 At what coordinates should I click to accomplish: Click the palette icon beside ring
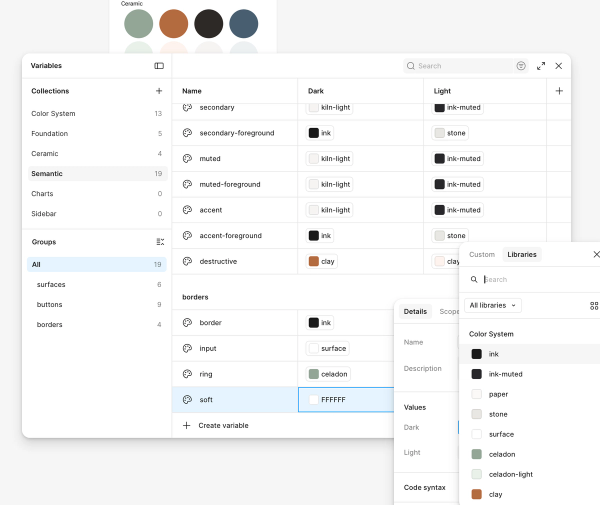click(x=187, y=374)
